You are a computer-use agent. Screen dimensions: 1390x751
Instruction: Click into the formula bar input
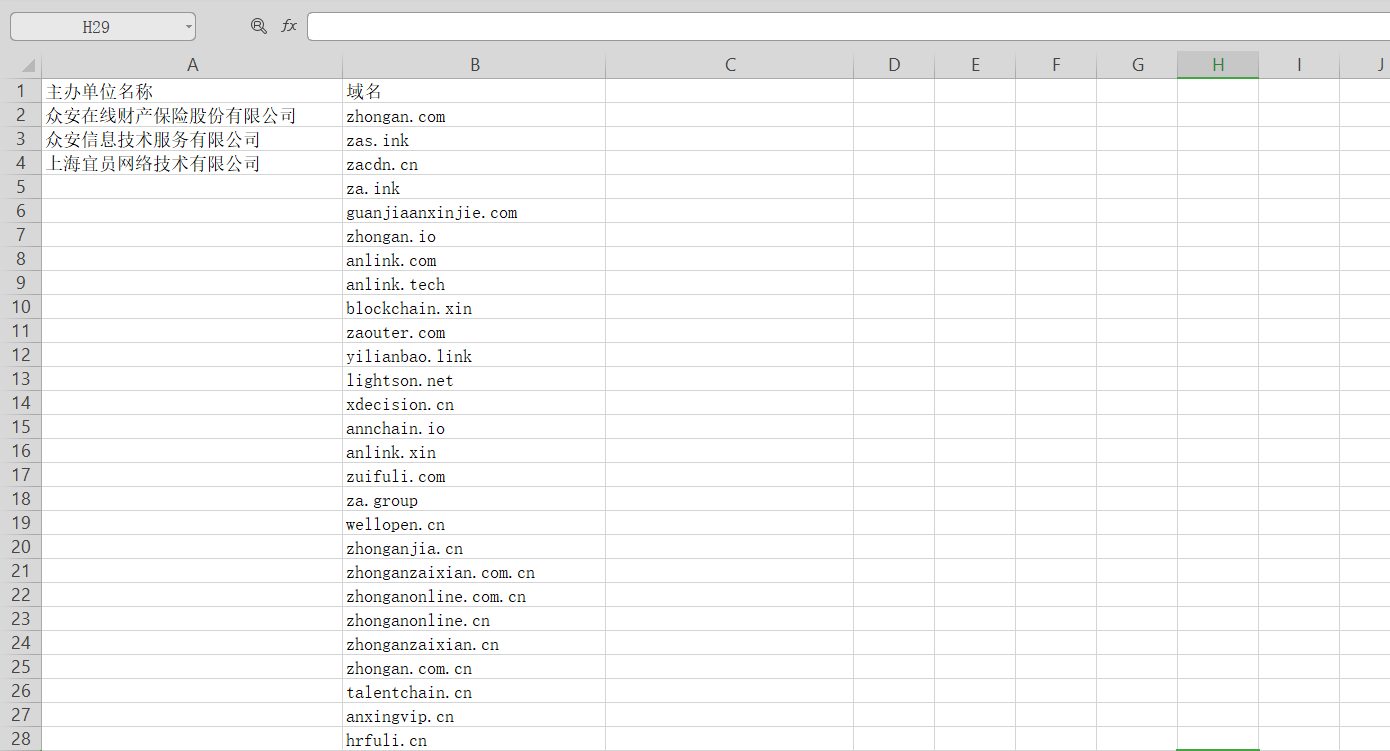[x=848, y=27]
